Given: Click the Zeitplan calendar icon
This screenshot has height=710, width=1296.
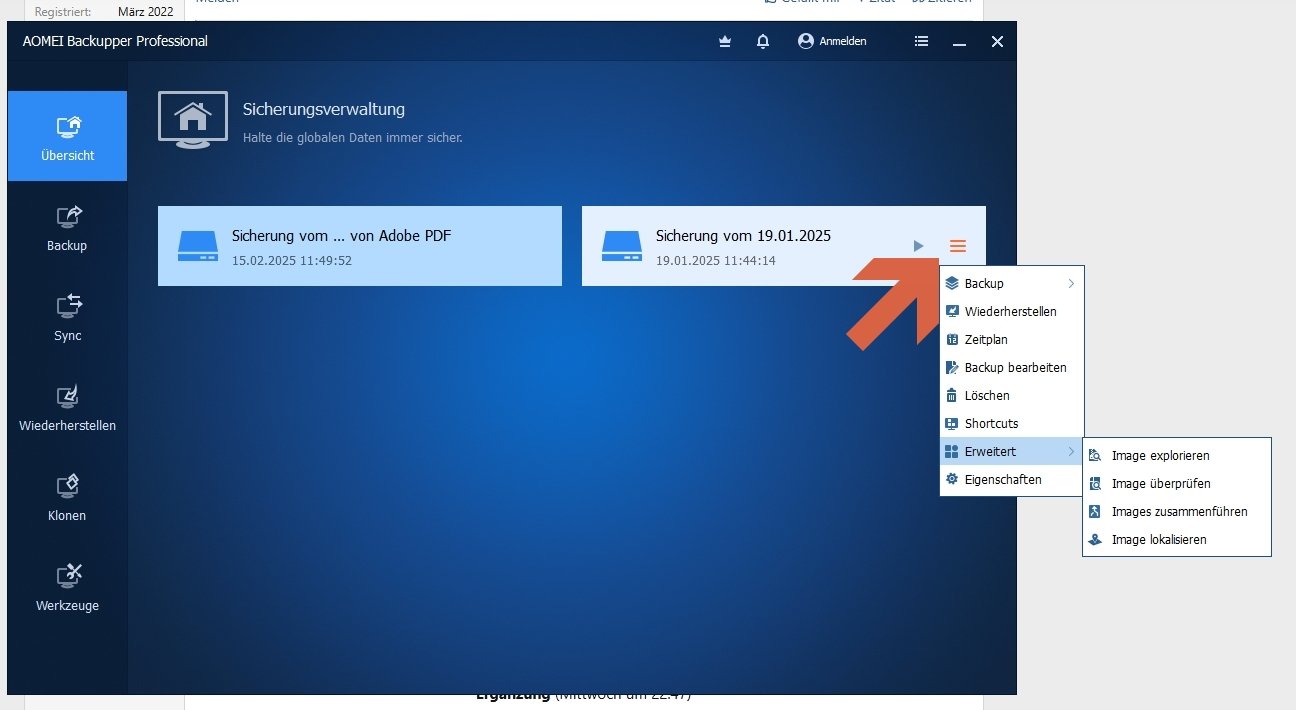Looking at the screenshot, I should pos(952,340).
